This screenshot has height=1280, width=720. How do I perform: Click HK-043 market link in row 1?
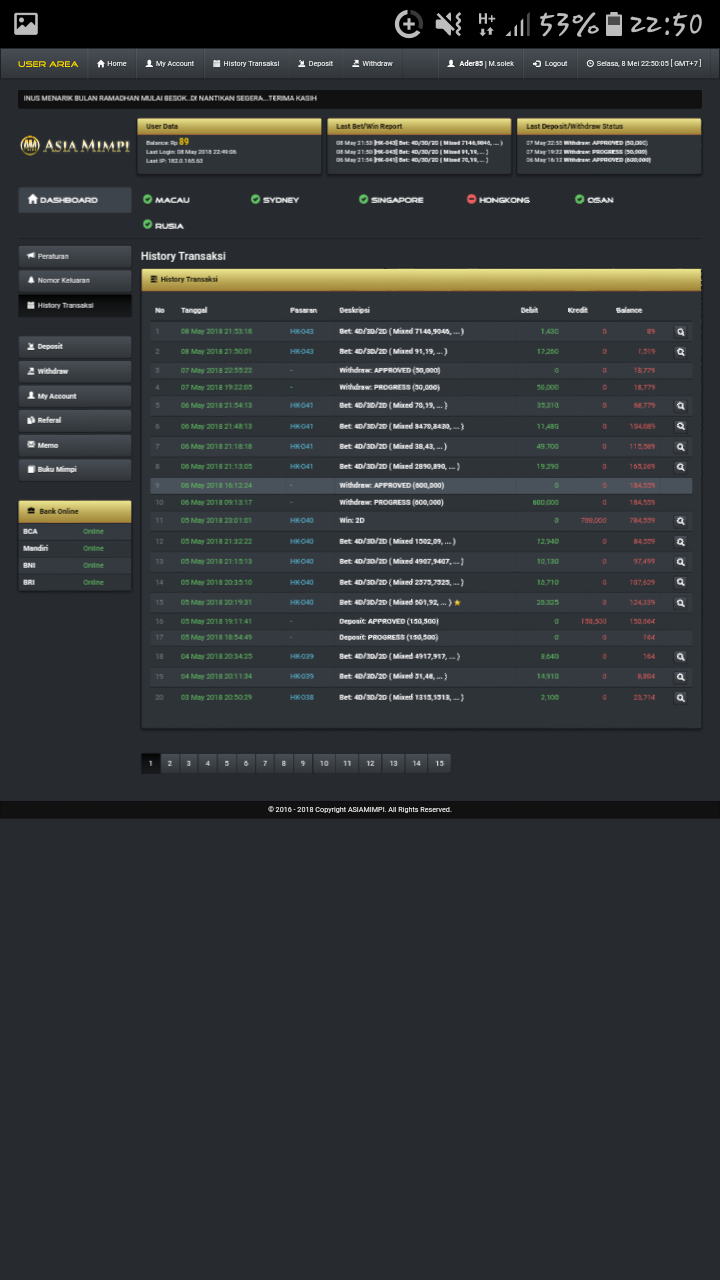click(x=301, y=331)
